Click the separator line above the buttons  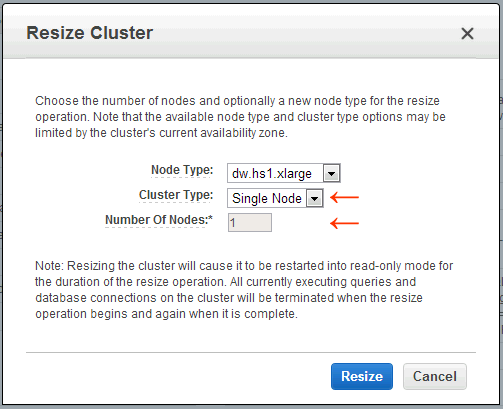click(251, 352)
